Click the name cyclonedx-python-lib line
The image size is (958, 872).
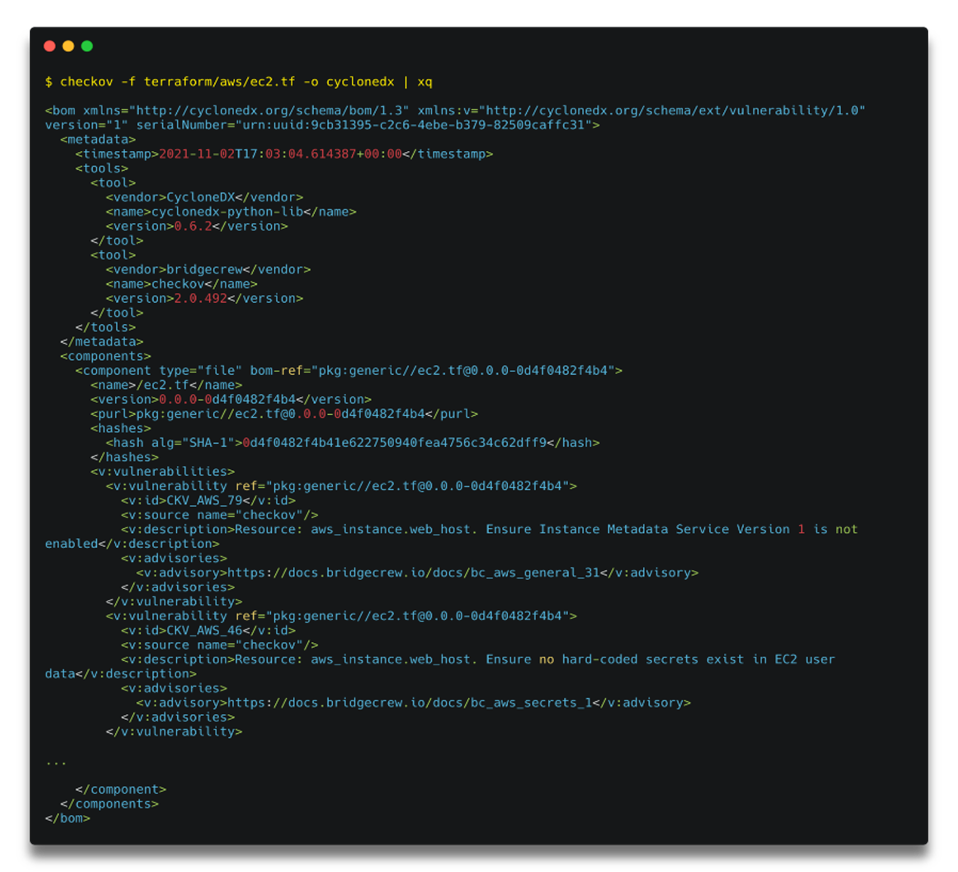pos(231,212)
